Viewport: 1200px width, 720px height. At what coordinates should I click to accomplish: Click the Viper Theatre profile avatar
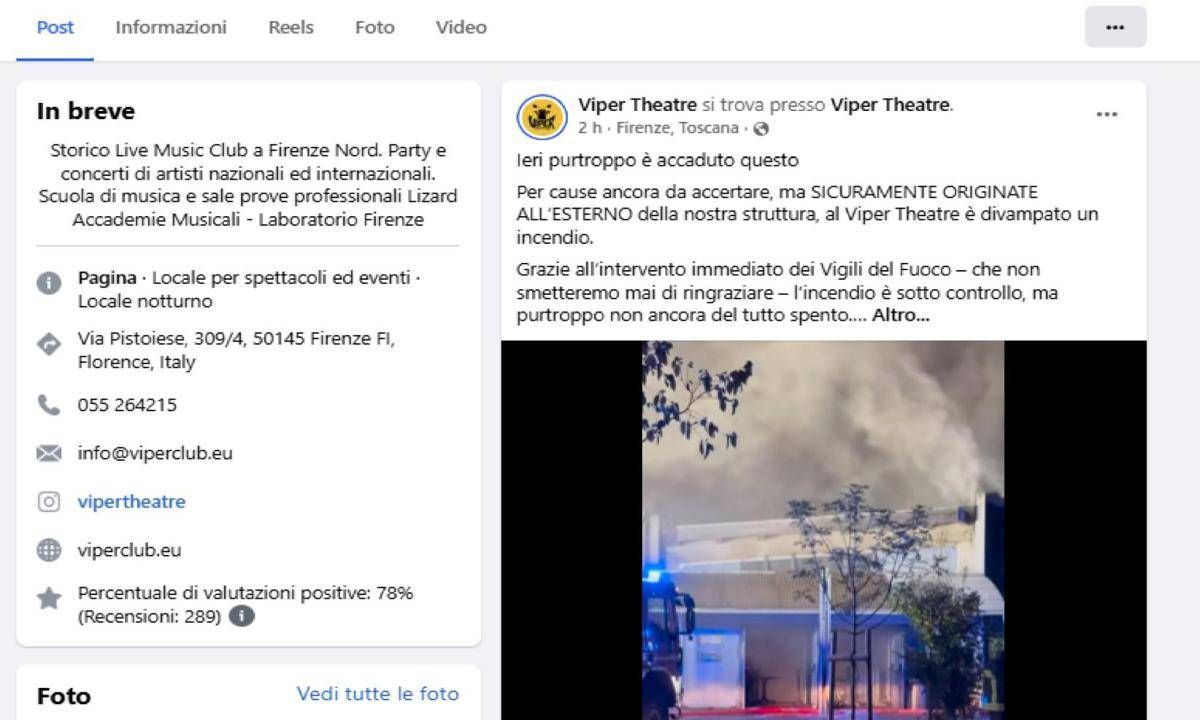point(542,117)
